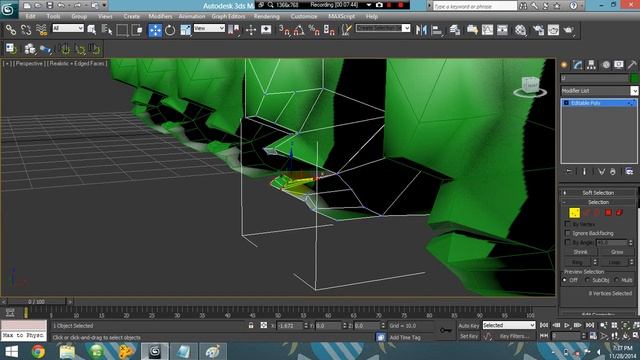Switch to the Hierarchy command panel tab
Screen dimensions: 640x360
[x=591, y=64]
